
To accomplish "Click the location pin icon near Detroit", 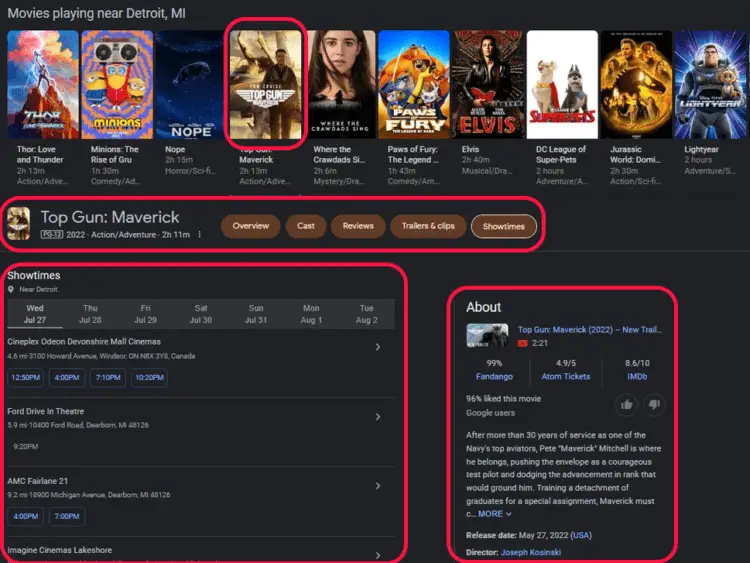I will [11, 289].
